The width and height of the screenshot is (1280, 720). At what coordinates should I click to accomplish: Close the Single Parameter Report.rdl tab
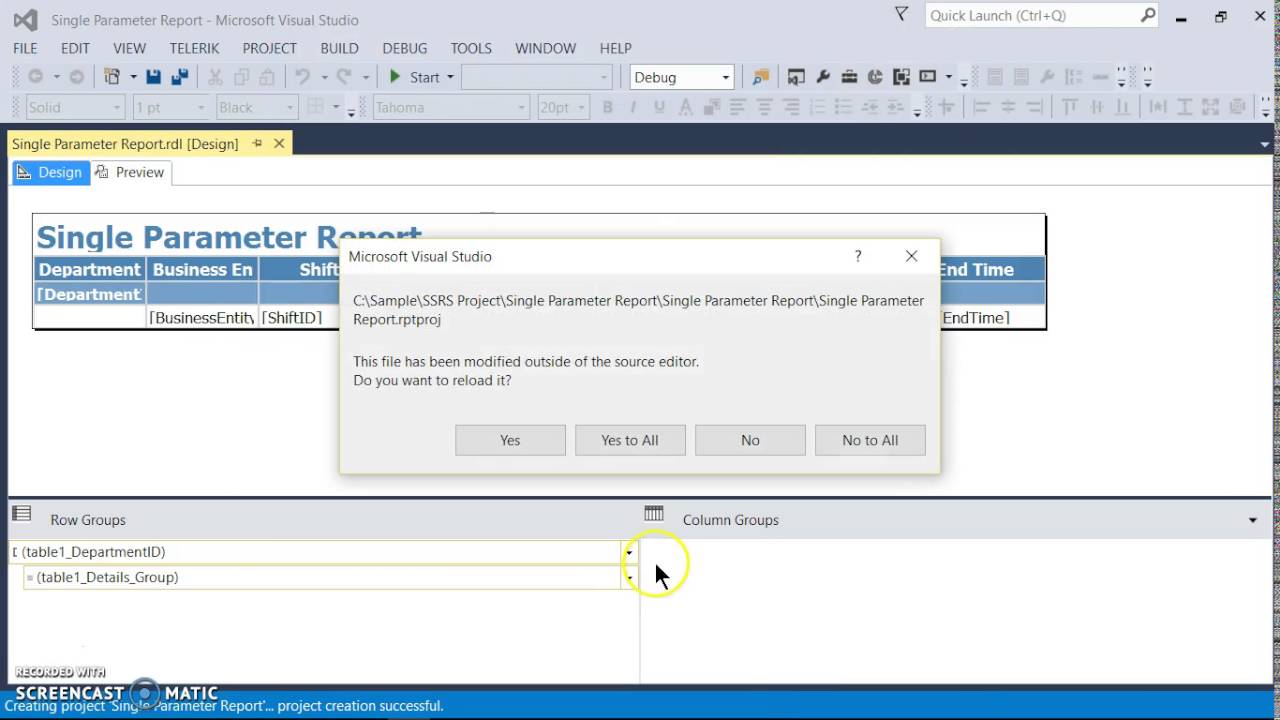[279, 144]
